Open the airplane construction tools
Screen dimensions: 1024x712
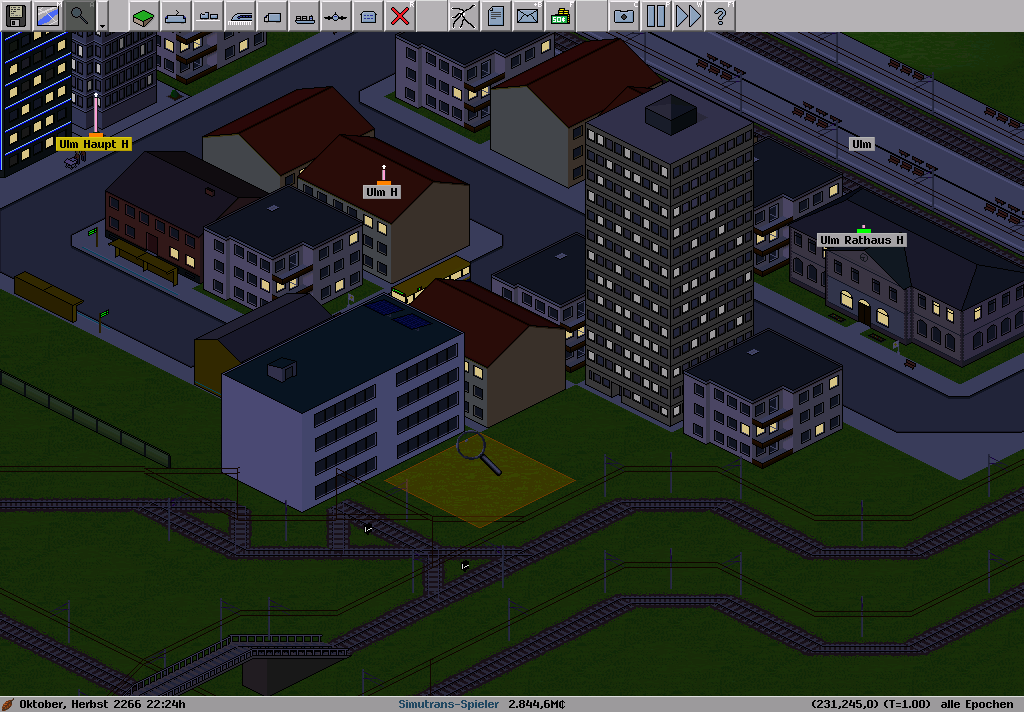pyautogui.click(x=336, y=15)
